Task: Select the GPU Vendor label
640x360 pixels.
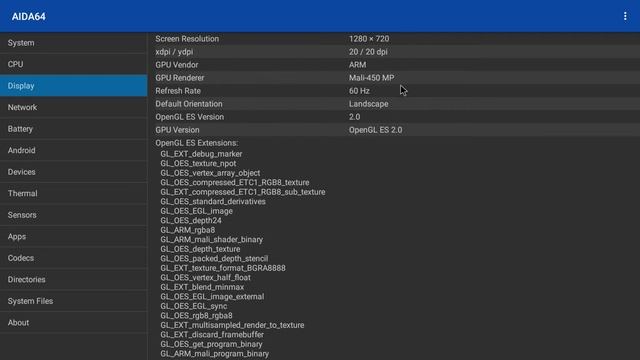Action: point(176,65)
